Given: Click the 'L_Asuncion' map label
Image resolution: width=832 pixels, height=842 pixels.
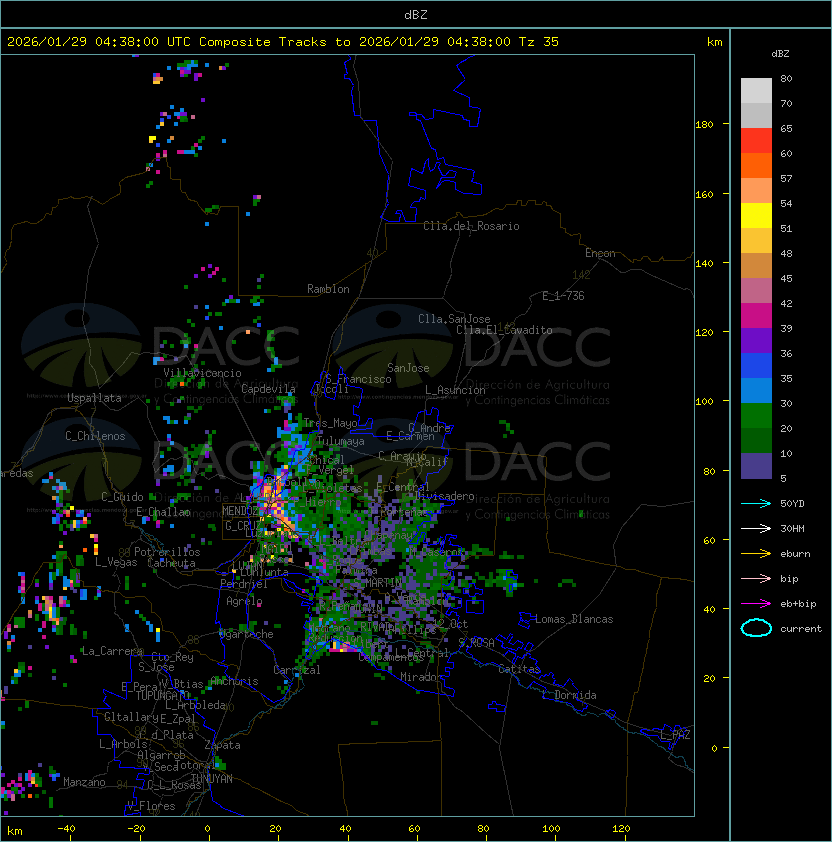Looking at the screenshot, I should coord(455,390).
